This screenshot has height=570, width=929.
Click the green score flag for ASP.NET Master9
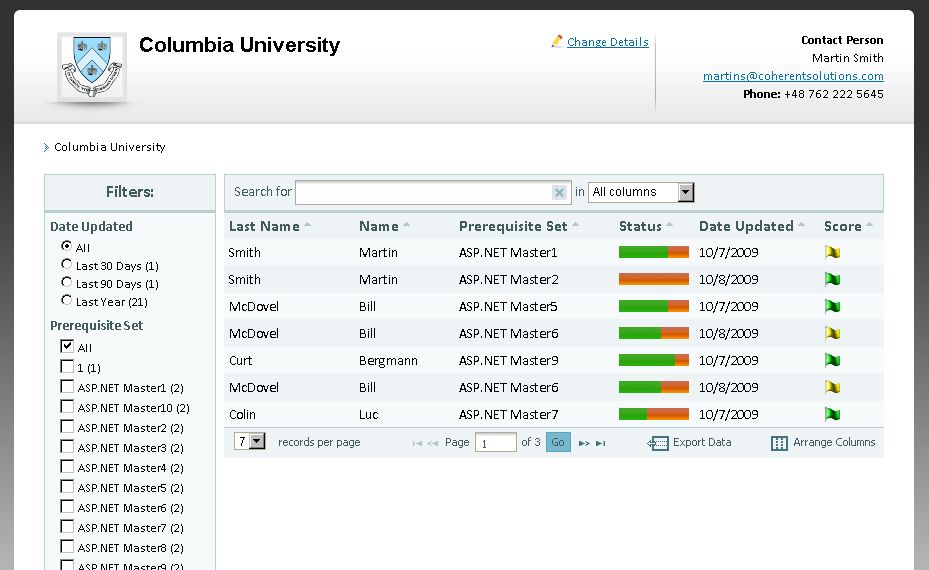(x=832, y=360)
